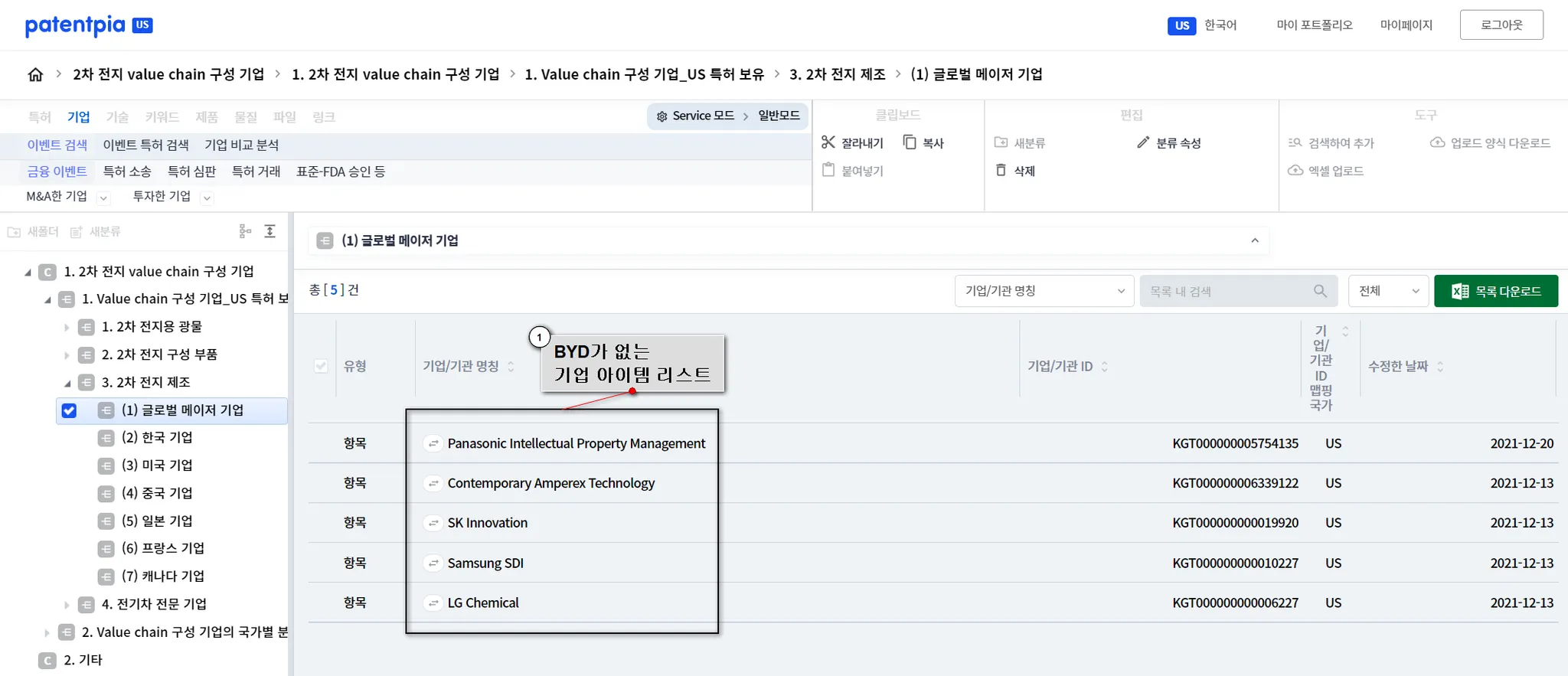Click the link icon beside Contemporary Amperex Technology
Image resolution: width=1568 pixels, height=676 pixels.
coord(433,483)
